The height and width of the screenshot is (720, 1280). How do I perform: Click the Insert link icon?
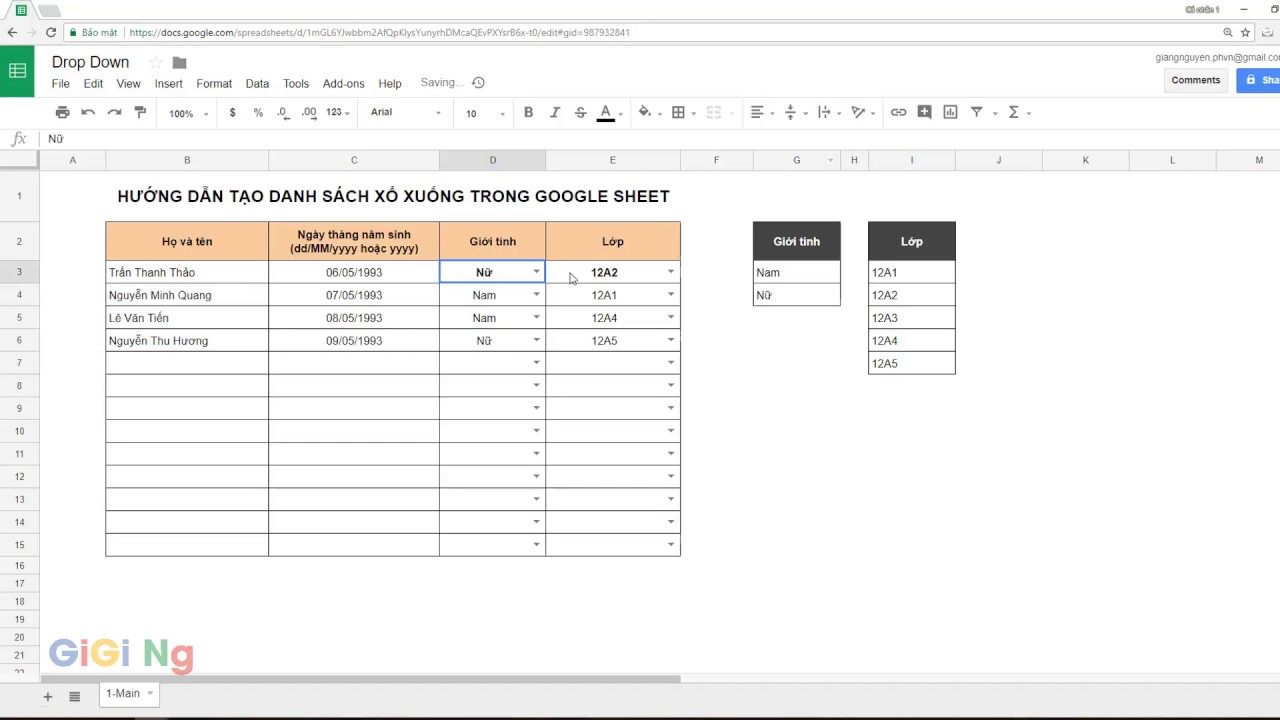[898, 113]
